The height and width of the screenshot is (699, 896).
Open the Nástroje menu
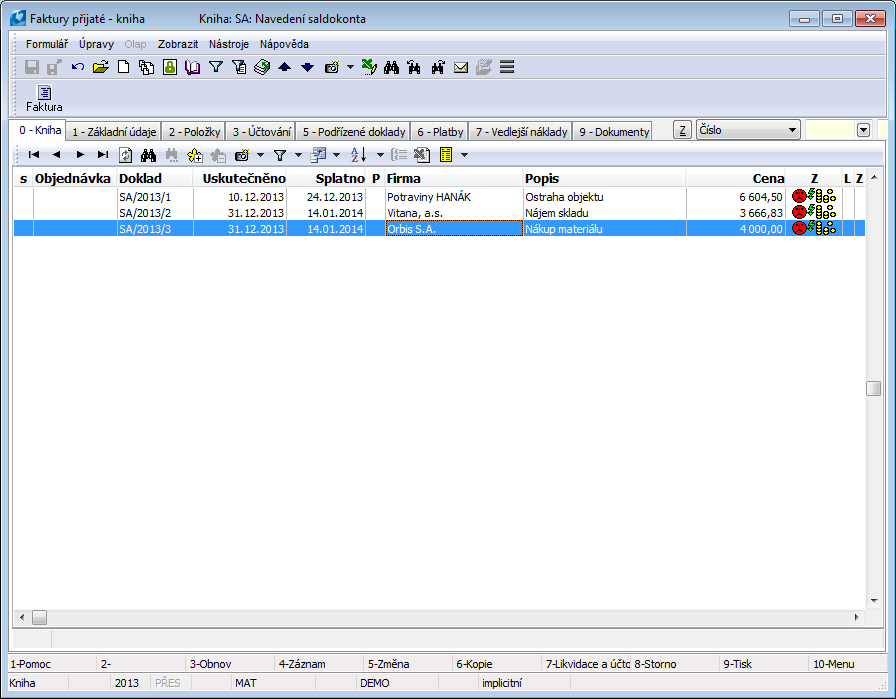click(228, 44)
